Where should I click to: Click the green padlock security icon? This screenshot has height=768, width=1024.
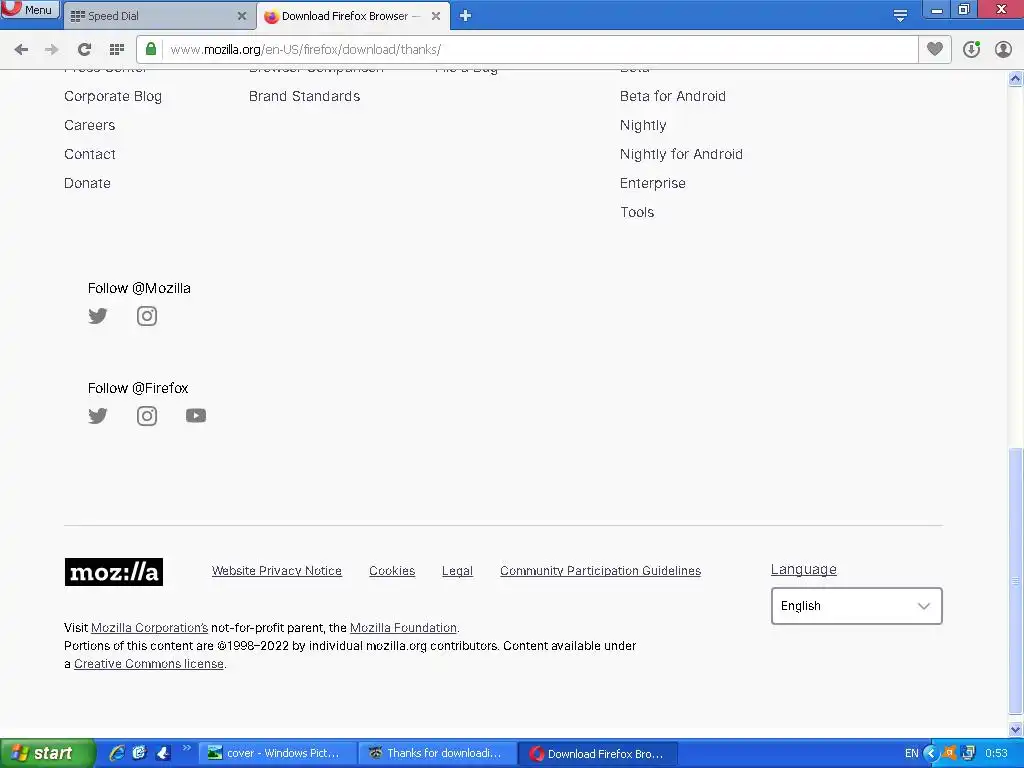coord(151,49)
